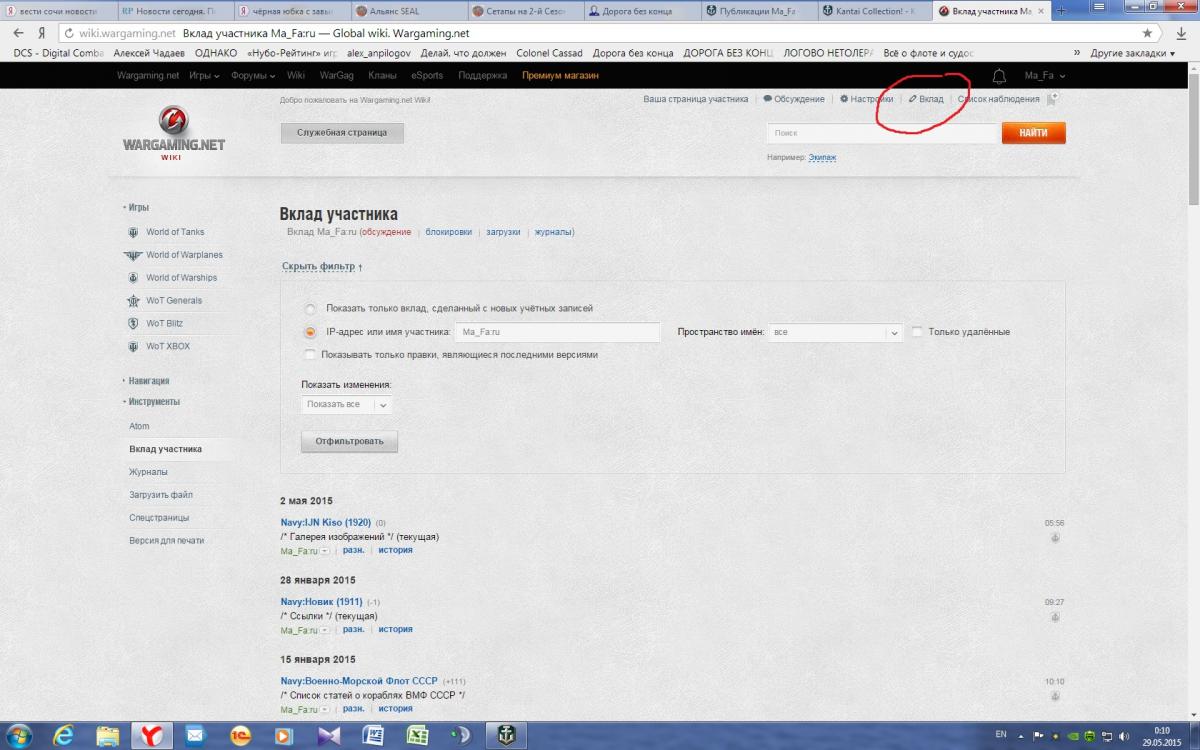
Task: Open the 'Пространство имён' dropdown
Action: (835, 332)
